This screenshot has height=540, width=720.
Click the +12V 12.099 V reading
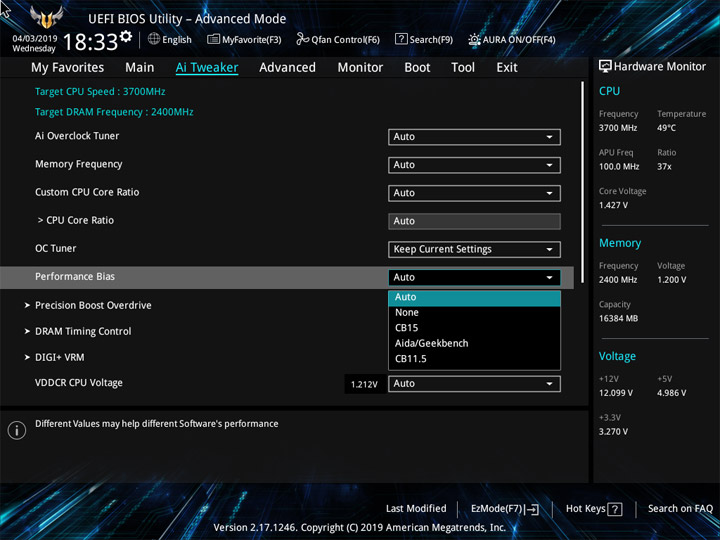pyautogui.click(x=615, y=393)
